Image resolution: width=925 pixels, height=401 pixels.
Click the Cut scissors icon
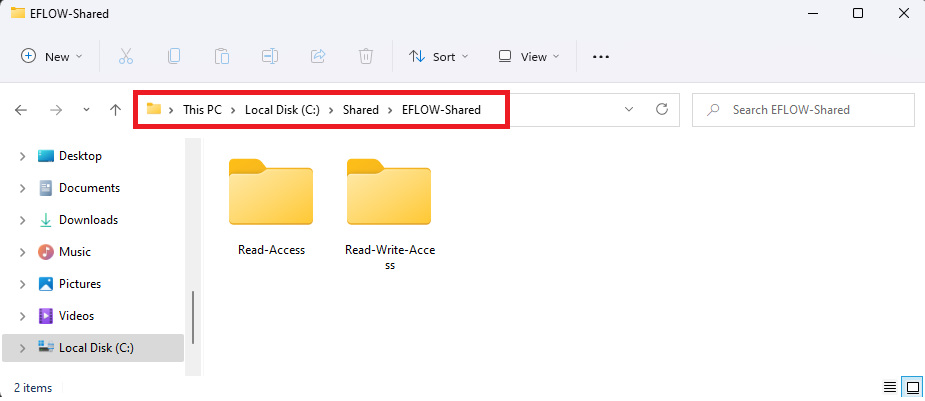pos(126,57)
